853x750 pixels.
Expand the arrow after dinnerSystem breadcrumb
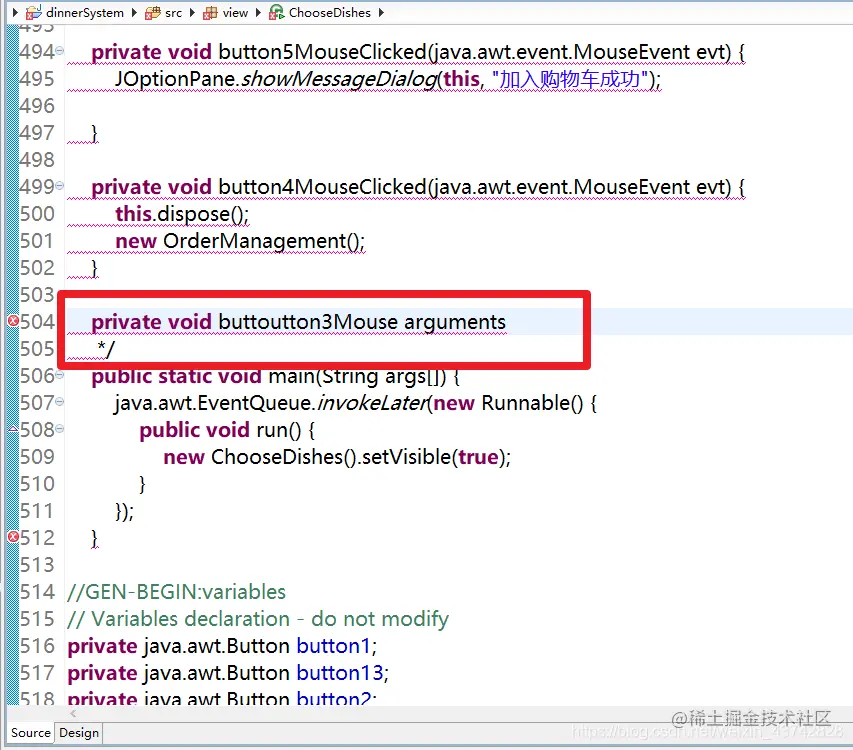pos(134,12)
